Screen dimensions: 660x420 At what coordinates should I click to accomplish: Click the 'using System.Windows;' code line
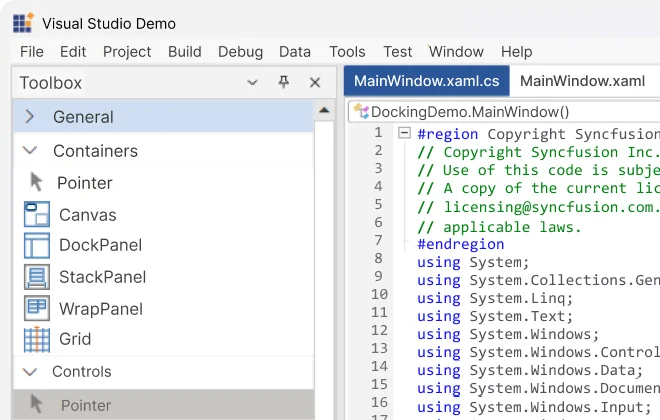(x=508, y=335)
